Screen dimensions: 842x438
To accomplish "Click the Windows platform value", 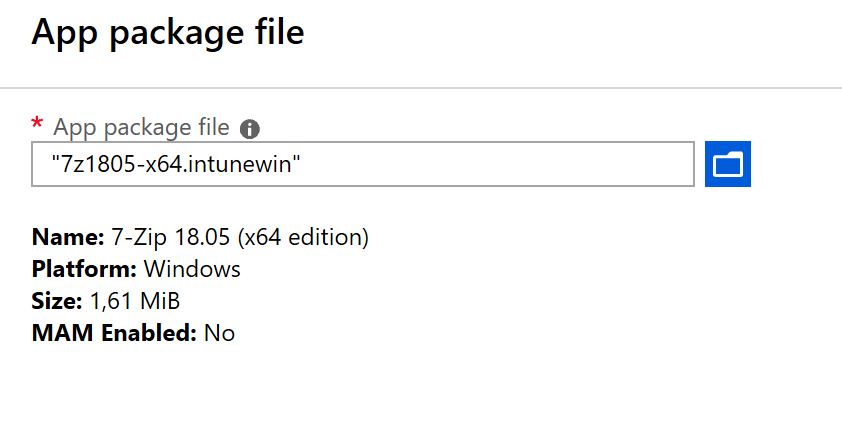I will (x=192, y=269).
